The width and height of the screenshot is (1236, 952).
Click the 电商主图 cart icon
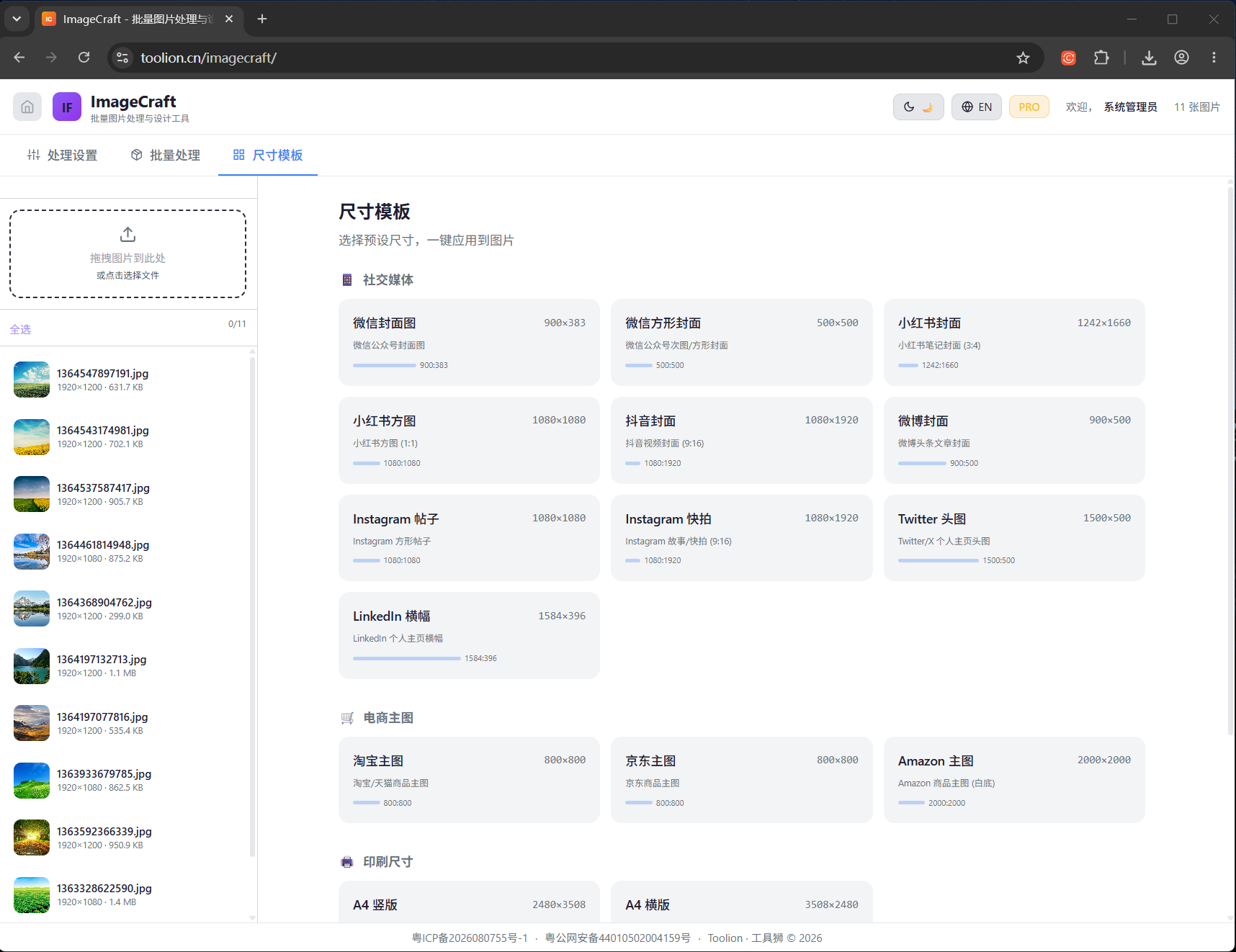pyautogui.click(x=347, y=718)
